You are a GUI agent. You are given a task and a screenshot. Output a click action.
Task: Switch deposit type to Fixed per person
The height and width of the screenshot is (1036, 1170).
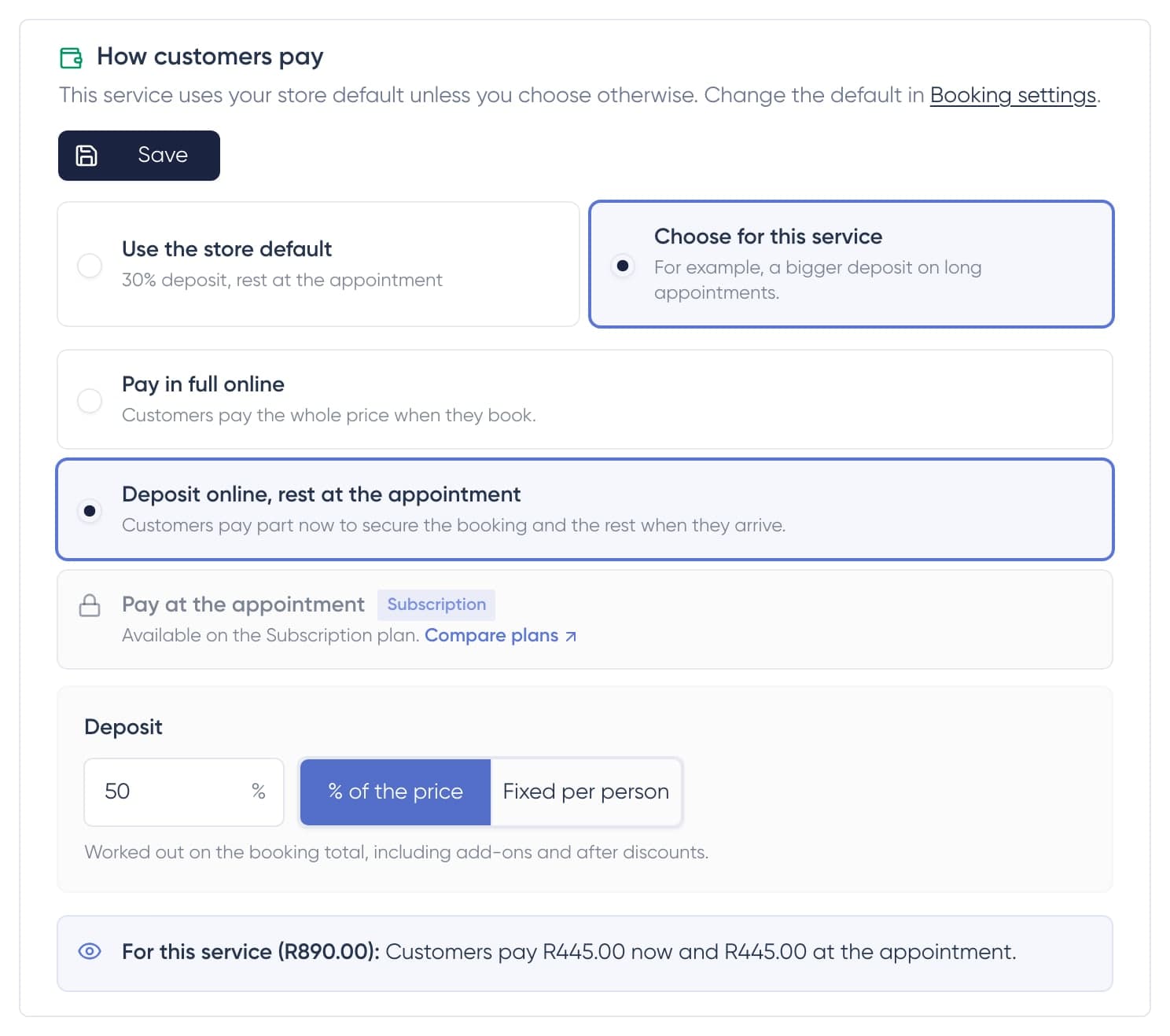(x=586, y=792)
